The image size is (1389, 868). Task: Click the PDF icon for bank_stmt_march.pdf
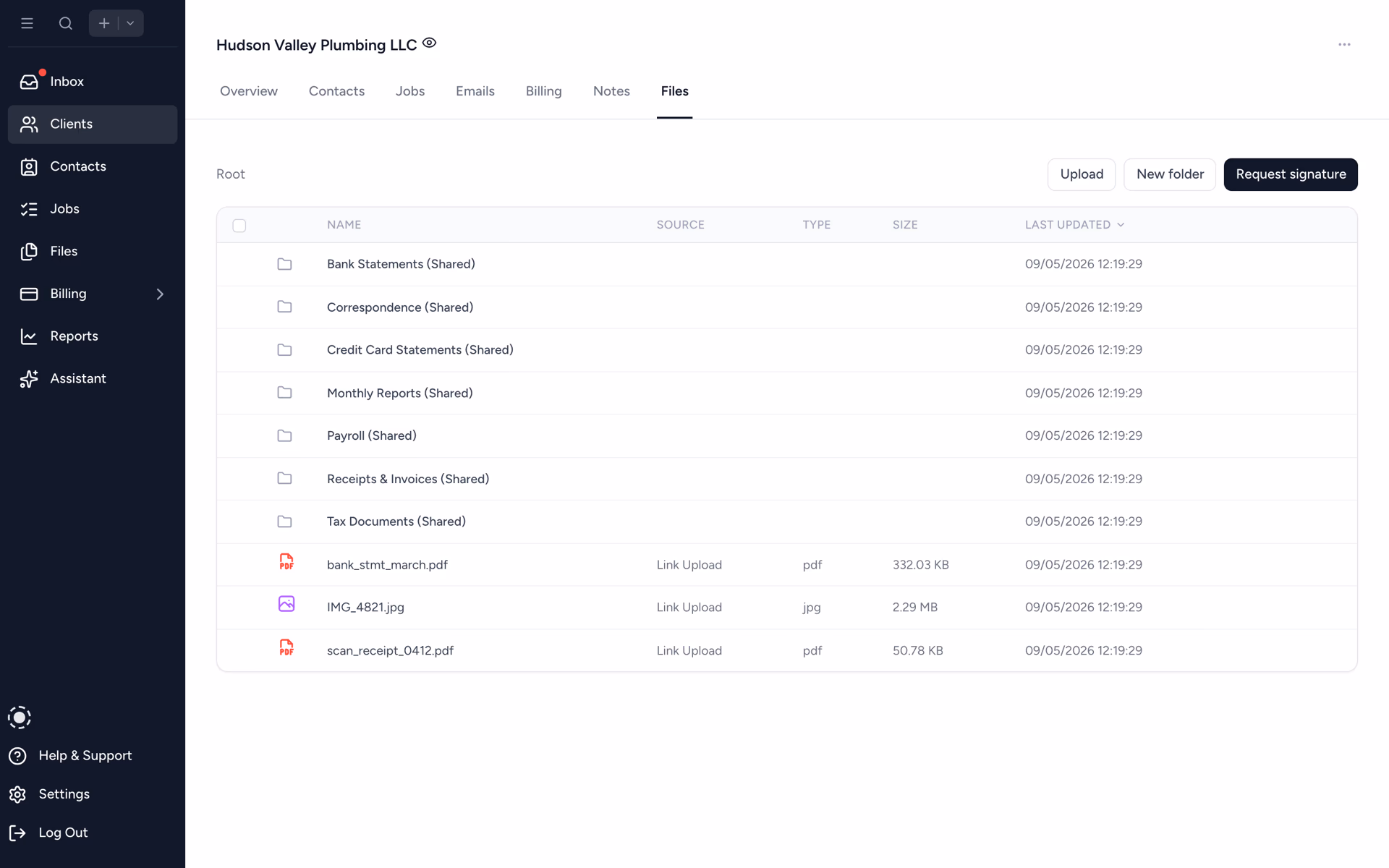(286, 562)
